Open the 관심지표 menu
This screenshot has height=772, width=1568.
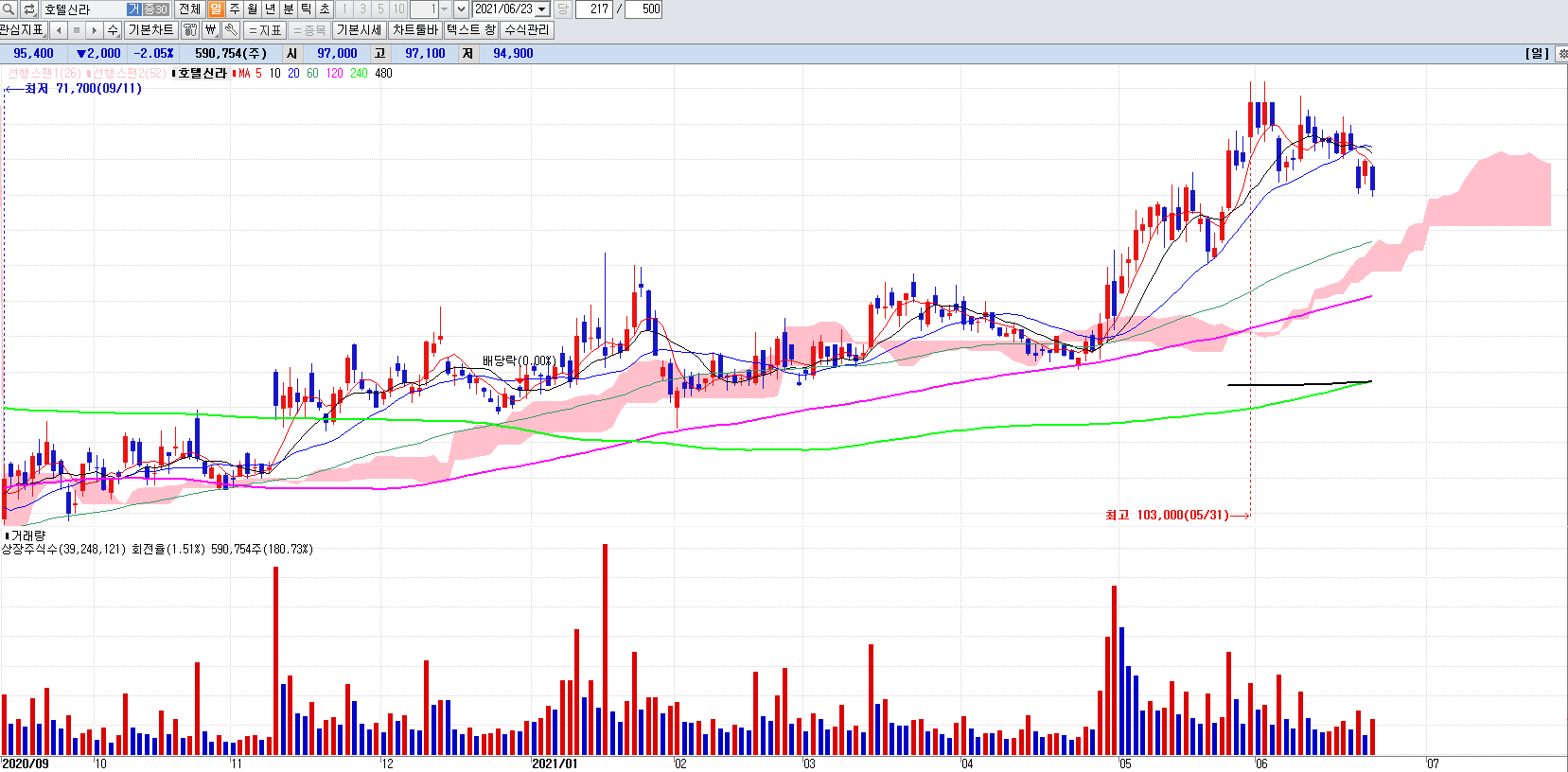tap(23, 30)
